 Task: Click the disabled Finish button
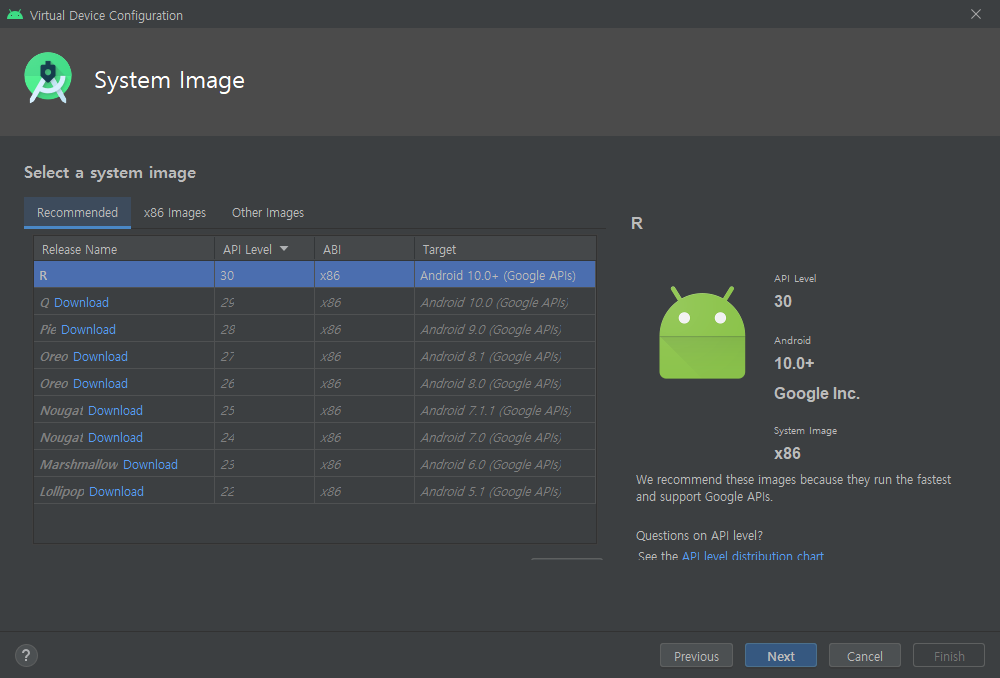point(949,656)
